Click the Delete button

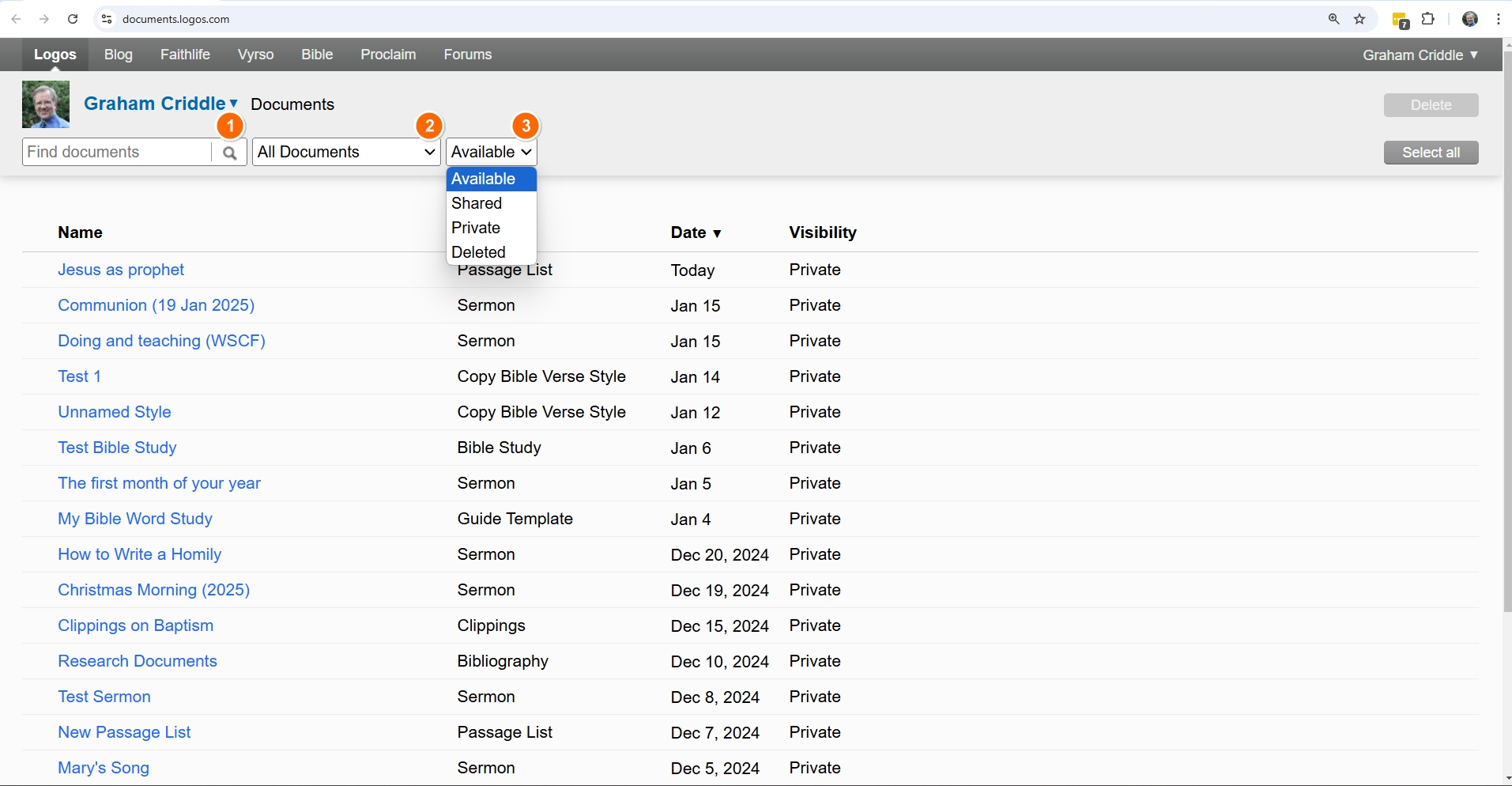click(1431, 105)
